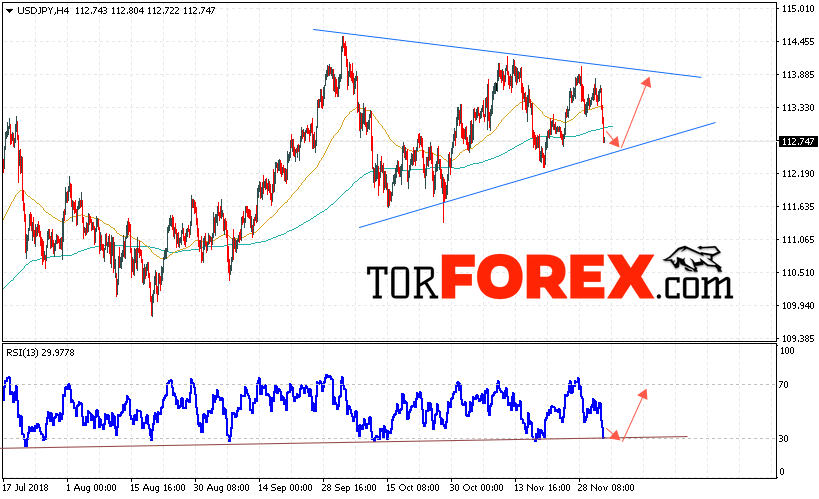Click the USDJPY,H4 symbol title
This screenshot has height=499, width=819.
tap(43, 10)
